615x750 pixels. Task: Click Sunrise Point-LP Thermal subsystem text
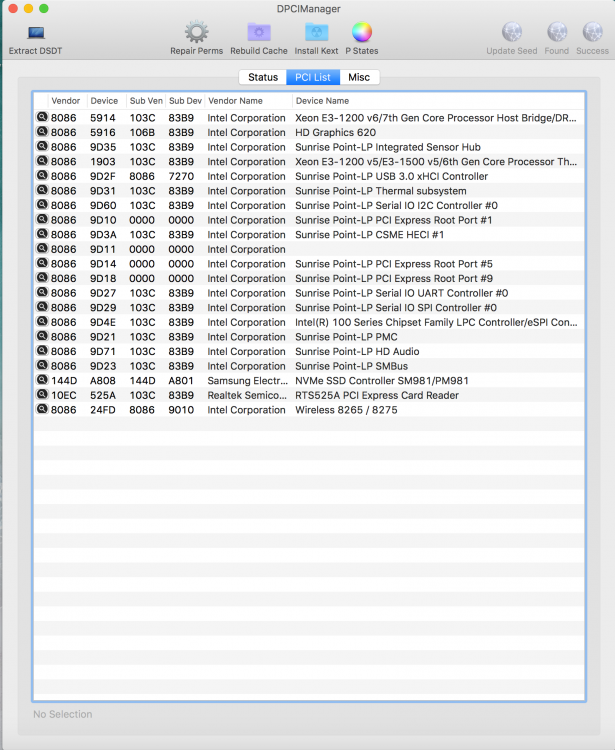pyautogui.click(x=381, y=191)
